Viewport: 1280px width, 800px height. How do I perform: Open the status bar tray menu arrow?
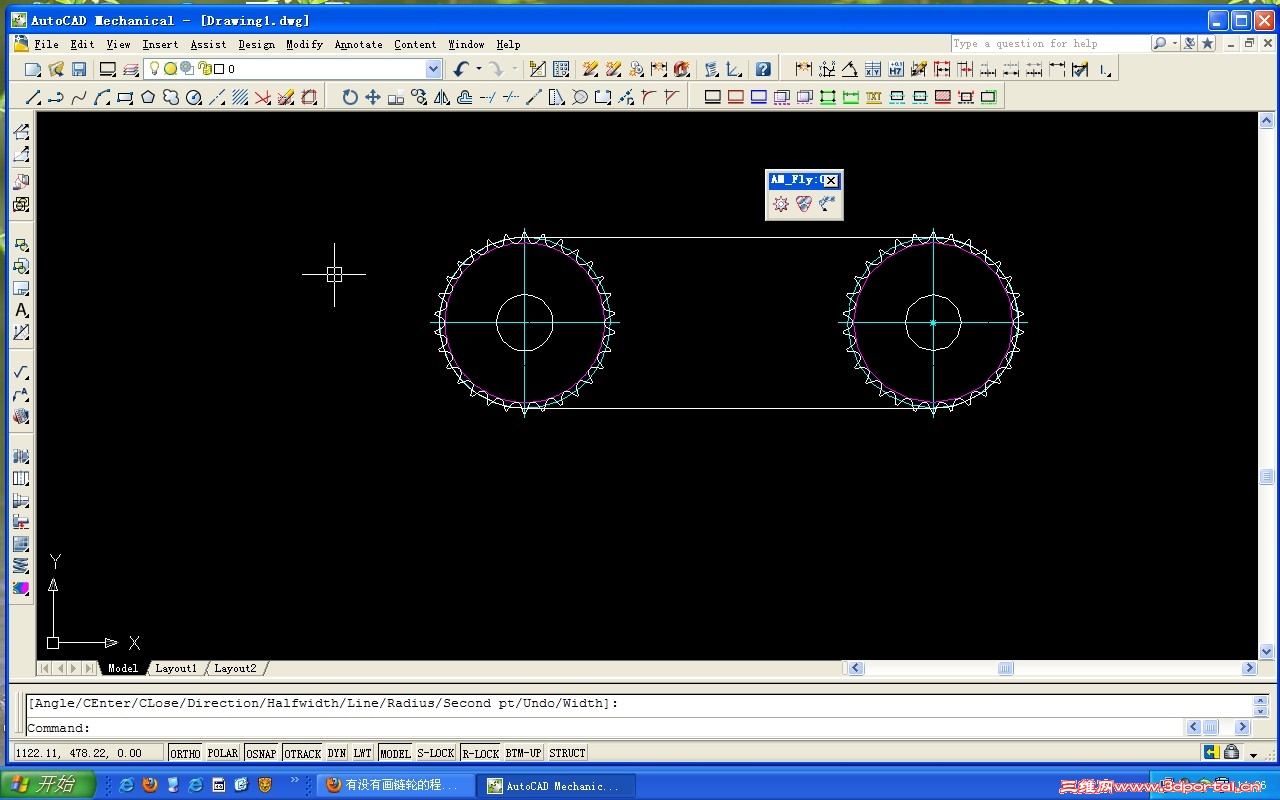point(1254,754)
